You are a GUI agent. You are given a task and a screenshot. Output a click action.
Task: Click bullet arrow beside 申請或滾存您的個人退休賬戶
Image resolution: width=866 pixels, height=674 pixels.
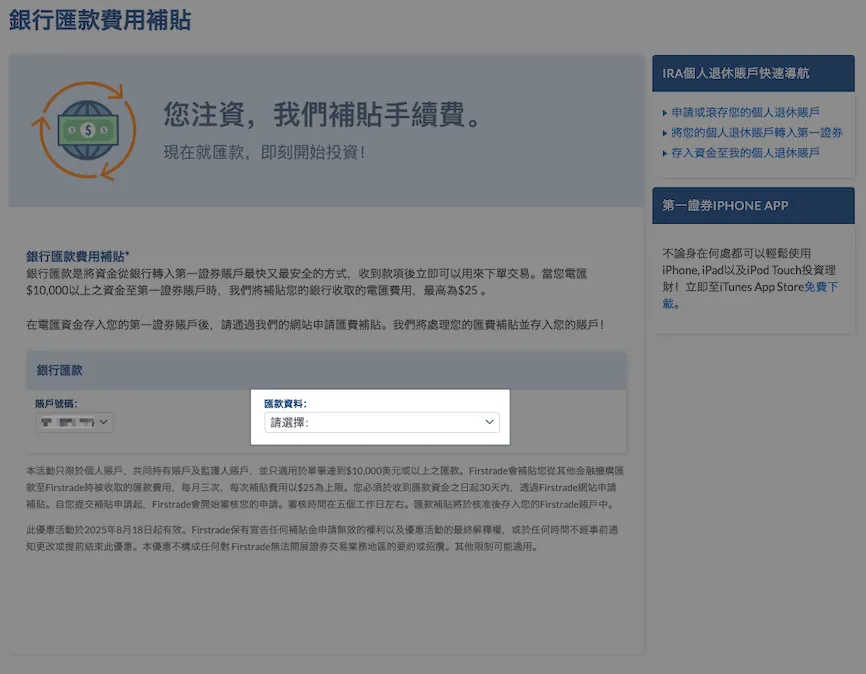click(x=665, y=113)
